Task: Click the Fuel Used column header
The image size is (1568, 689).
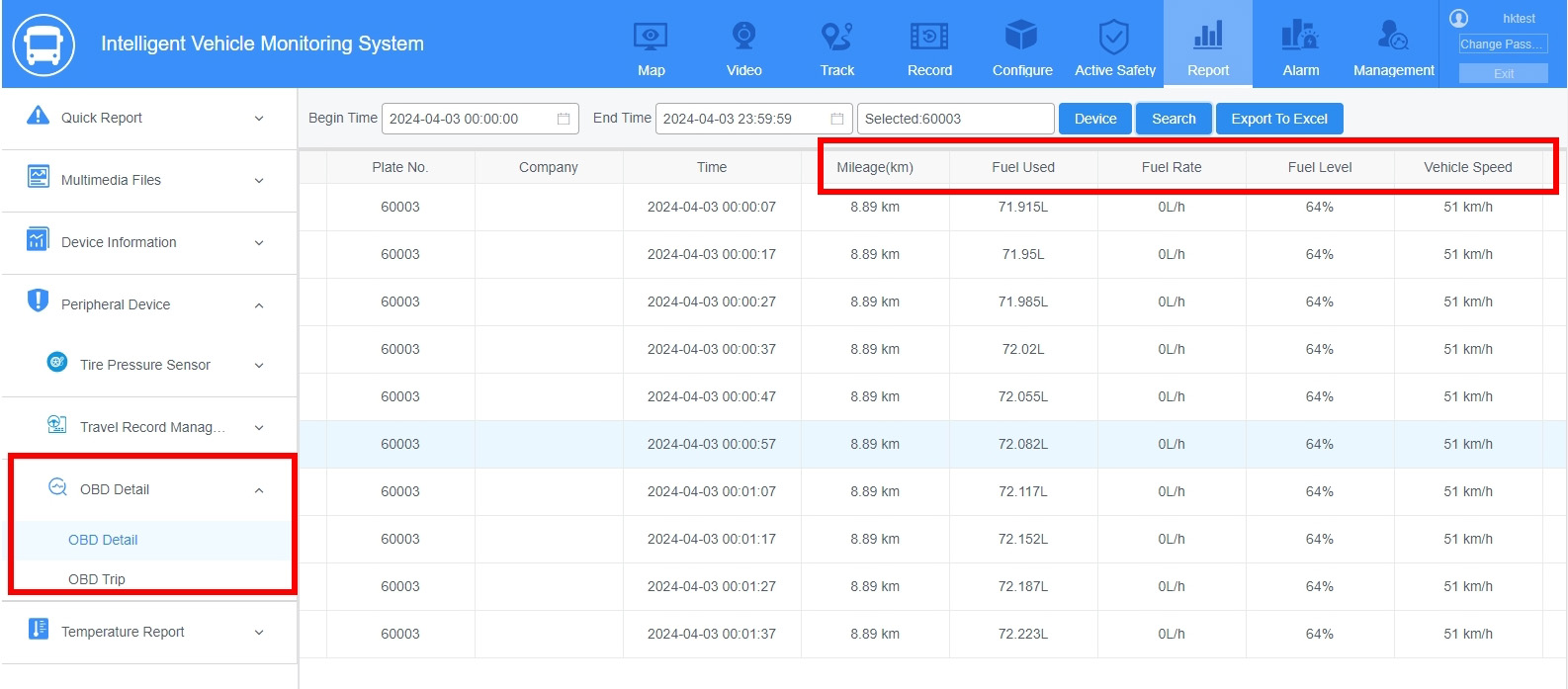Action: [x=1023, y=167]
